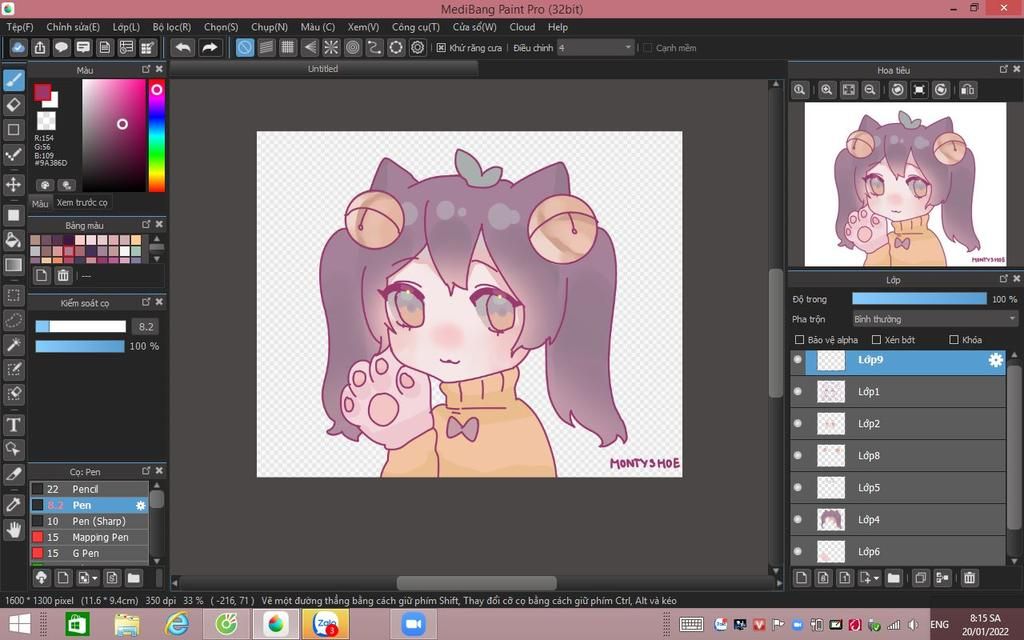Select the Lớp5 layer

[898, 487]
